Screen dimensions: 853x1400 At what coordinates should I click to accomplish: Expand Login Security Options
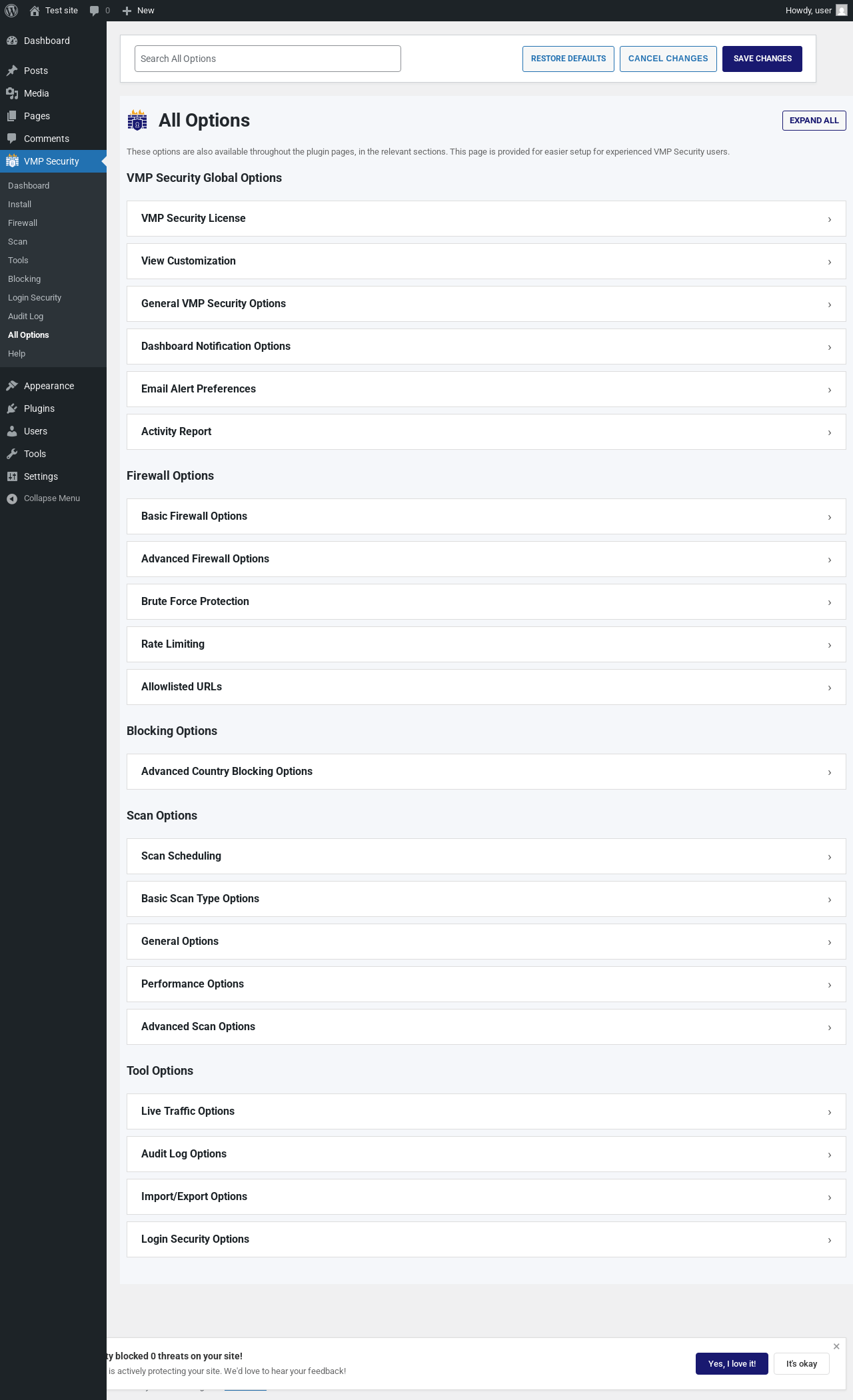click(486, 1239)
